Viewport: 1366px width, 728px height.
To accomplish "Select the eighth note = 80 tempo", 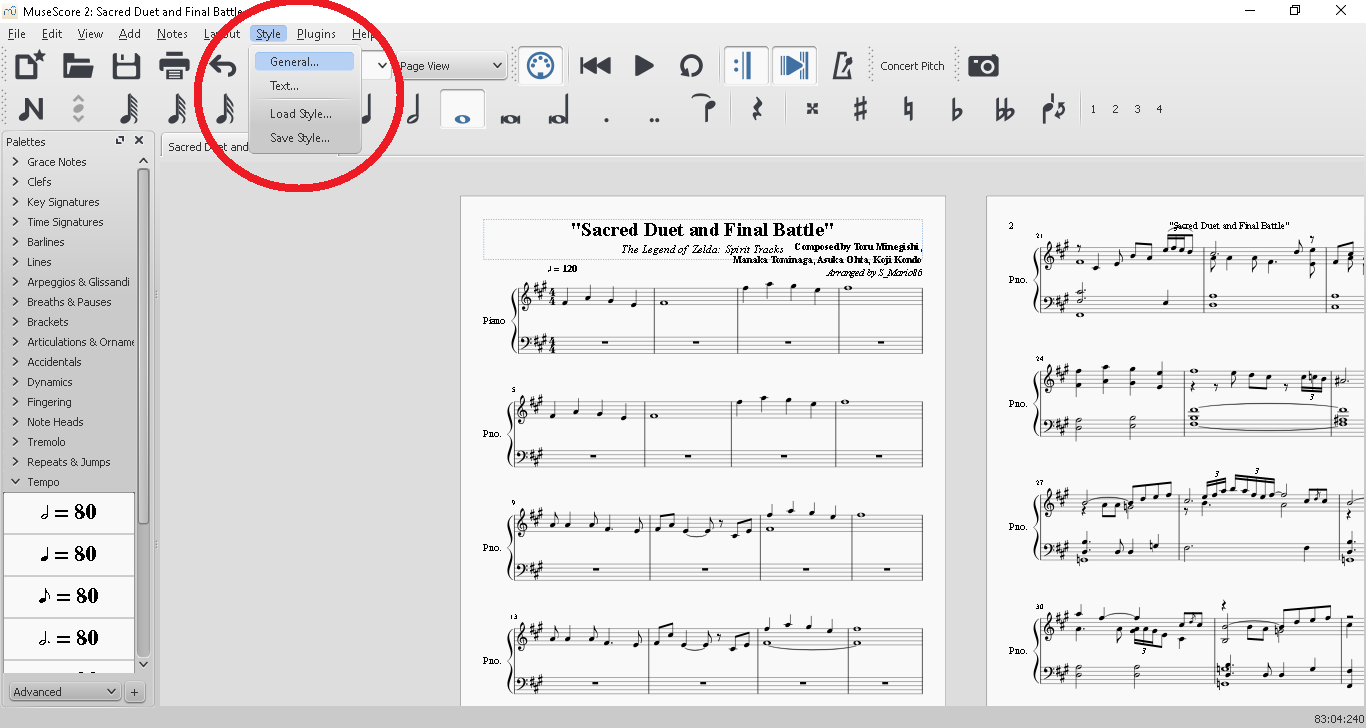I will pos(69,597).
